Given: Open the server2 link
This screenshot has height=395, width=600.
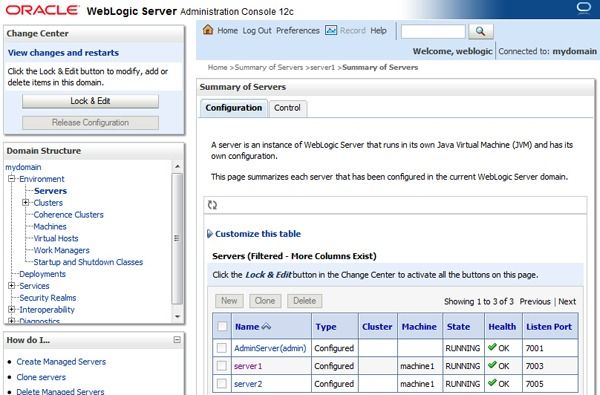Looking at the screenshot, I should (x=248, y=384).
